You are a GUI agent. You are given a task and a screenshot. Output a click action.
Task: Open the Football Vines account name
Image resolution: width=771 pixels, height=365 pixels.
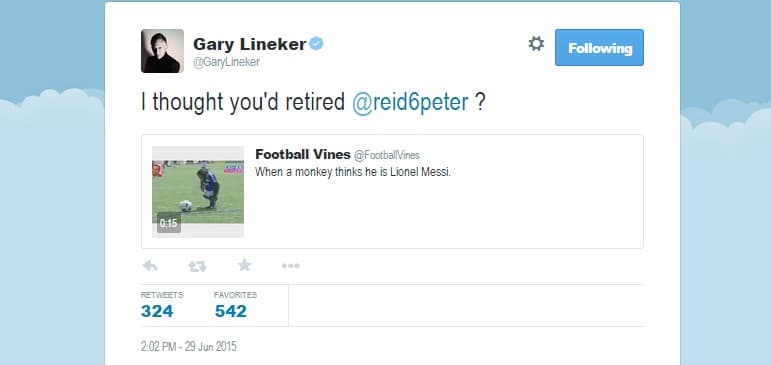pyautogui.click(x=303, y=154)
